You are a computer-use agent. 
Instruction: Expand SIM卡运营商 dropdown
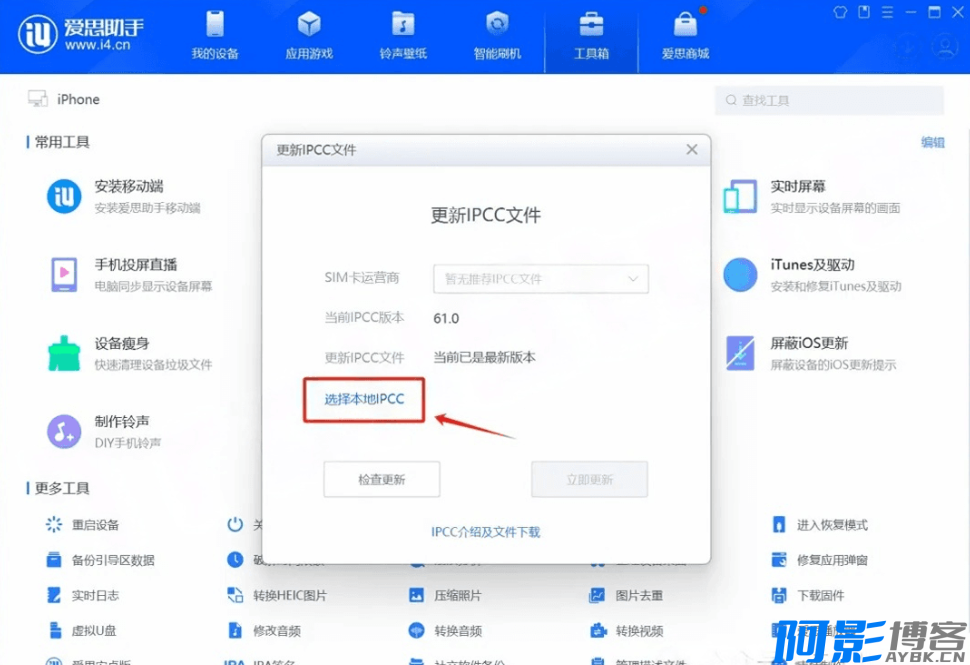pos(541,279)
